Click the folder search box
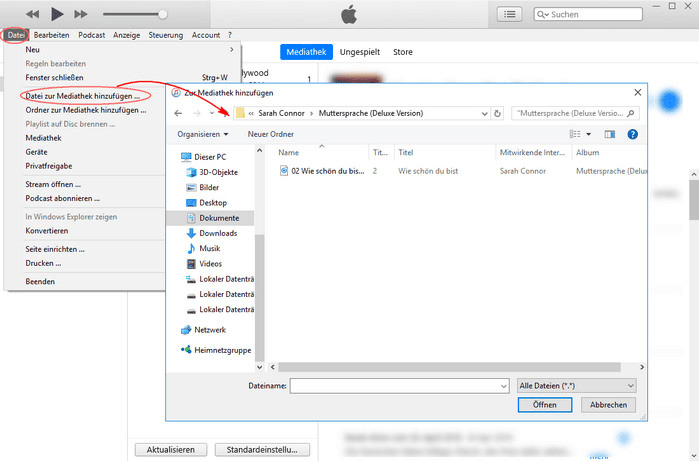This screenshot has height=461, width=699. point(576,113)
